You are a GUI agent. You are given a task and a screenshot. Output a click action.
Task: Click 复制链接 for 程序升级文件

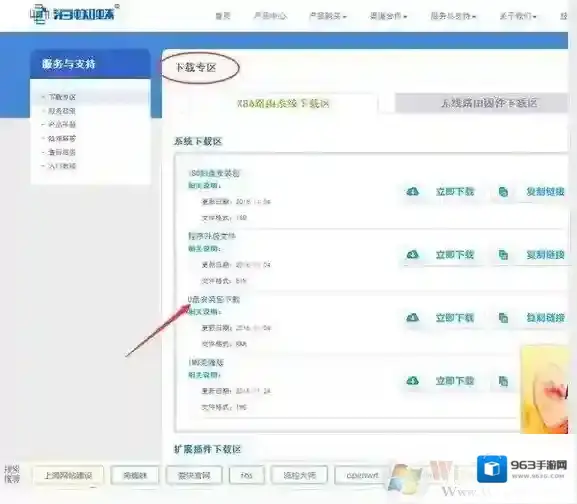coord(545,255)
